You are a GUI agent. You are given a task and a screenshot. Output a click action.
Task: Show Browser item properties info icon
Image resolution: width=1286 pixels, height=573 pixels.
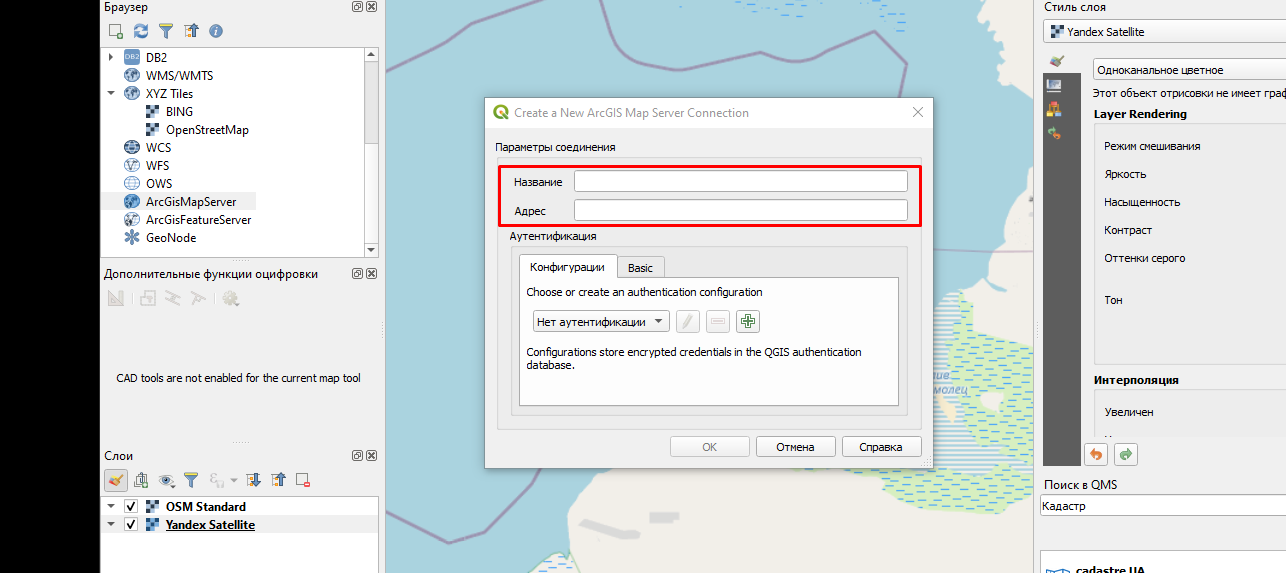[x=216, y=31]
